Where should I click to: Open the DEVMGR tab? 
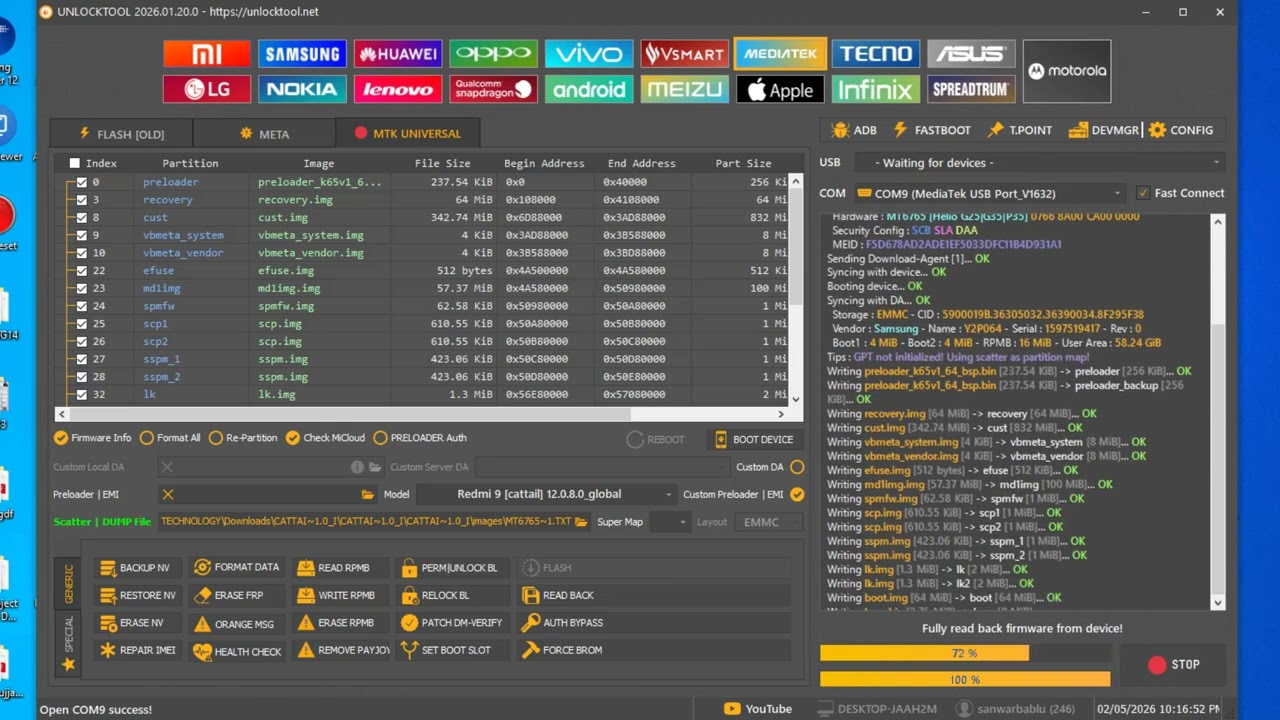coord(1104,130)
